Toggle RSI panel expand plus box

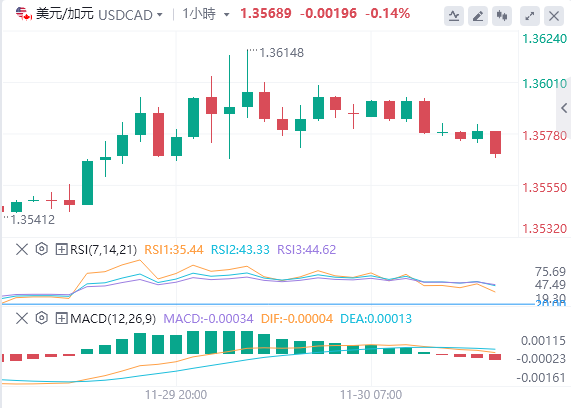pos(62,250)
